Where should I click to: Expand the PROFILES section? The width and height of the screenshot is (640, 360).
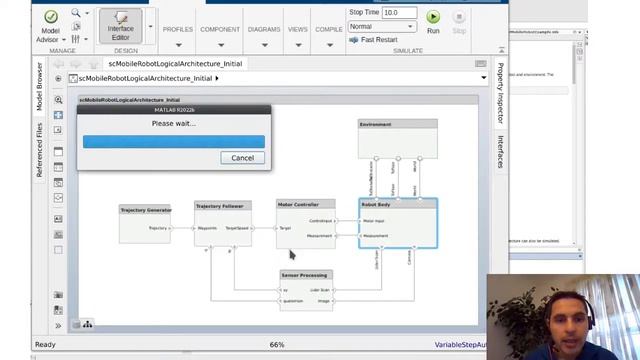click(x=178, y=45)
